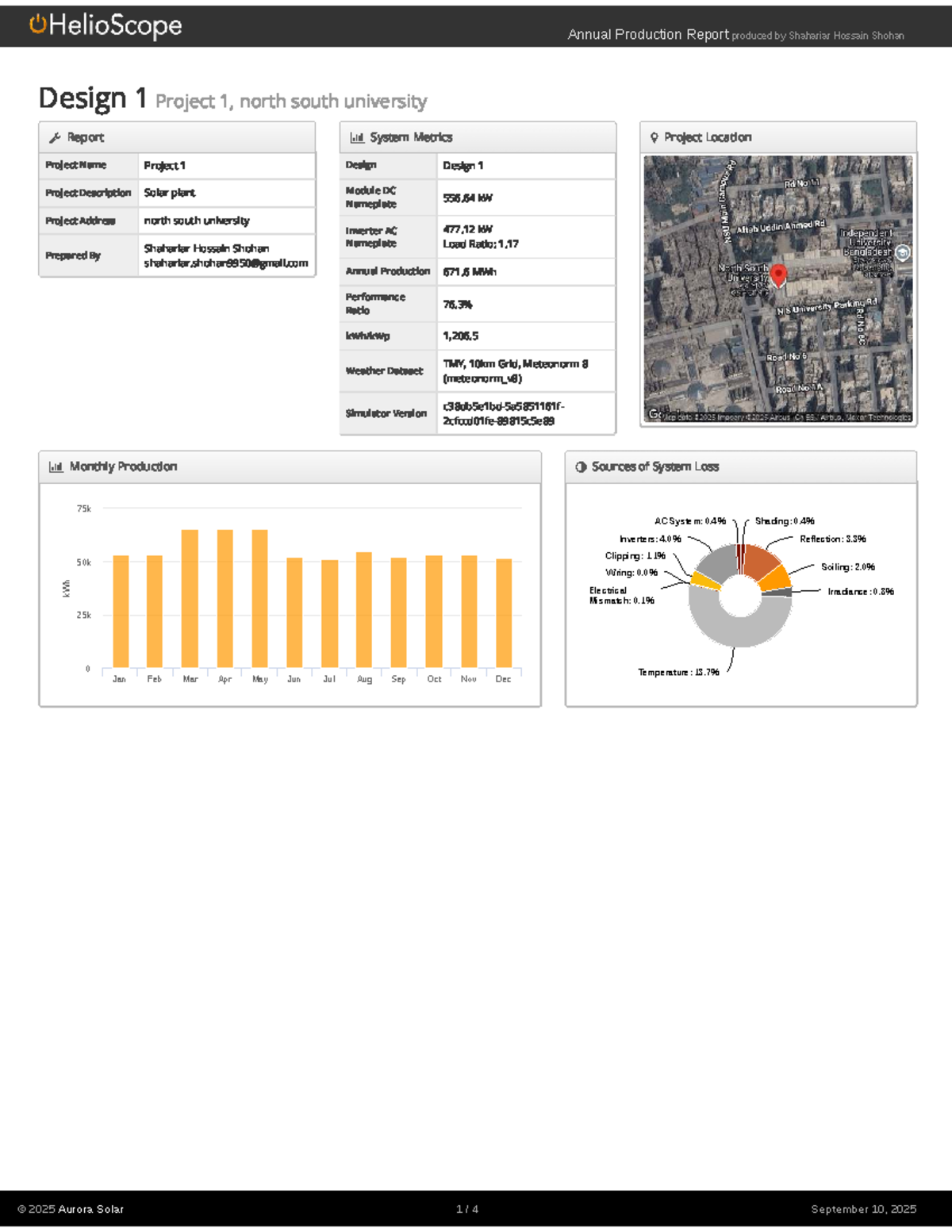Click the red map marker pin
This screenshot has height=1232, width=952.
pyautogui.click(x=779, y=276)
